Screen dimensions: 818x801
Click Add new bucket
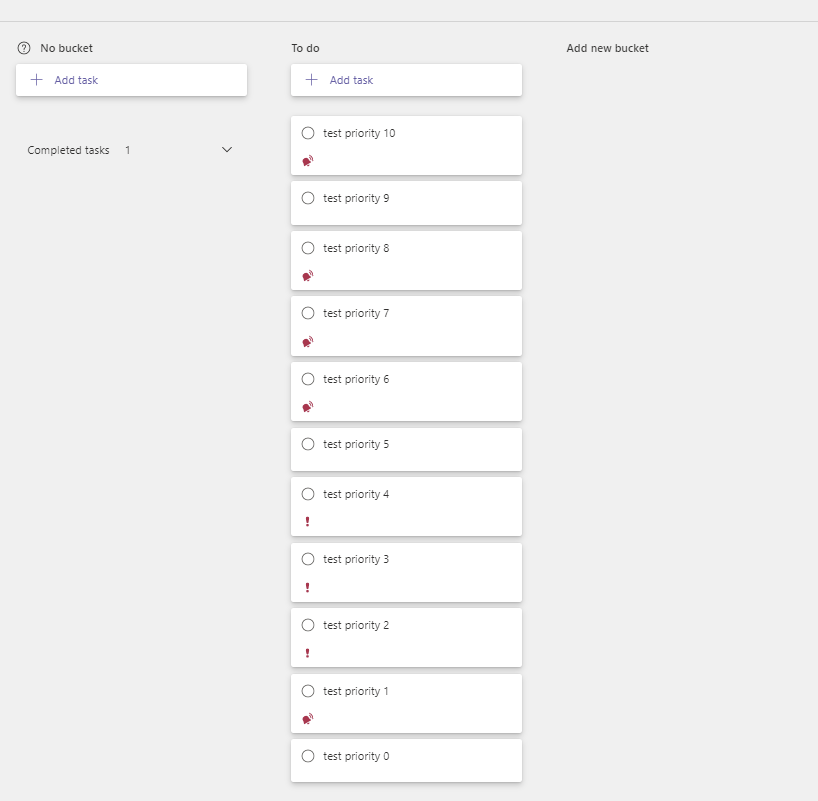point(607,48)
